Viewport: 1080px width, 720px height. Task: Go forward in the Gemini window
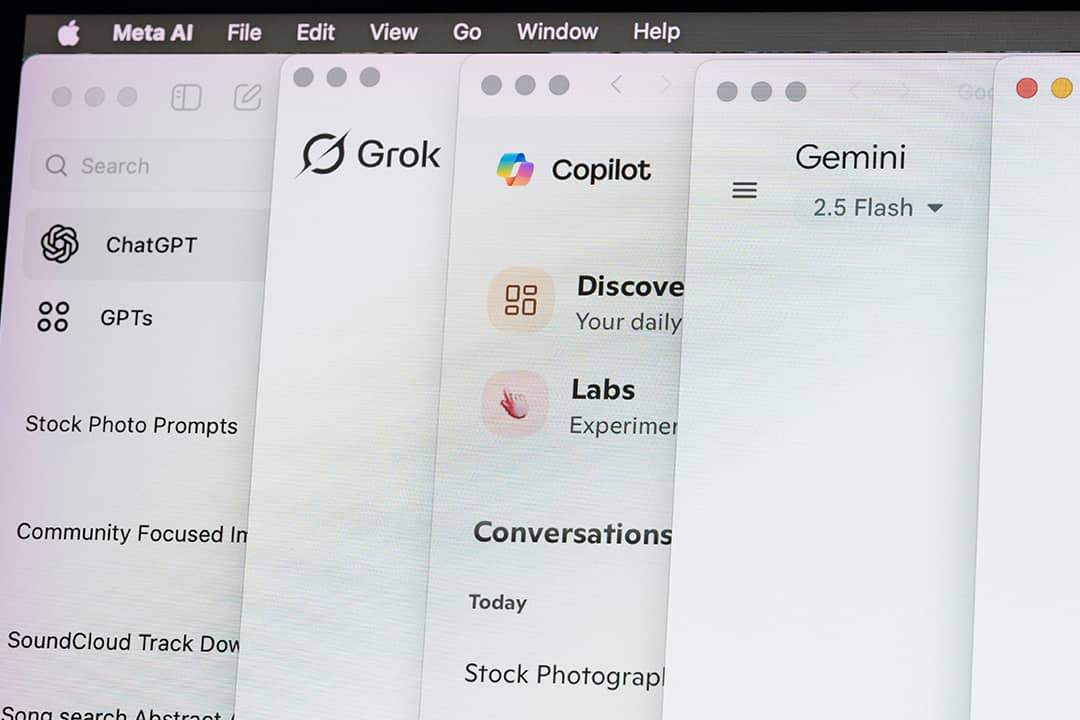[x=904, y=91]
